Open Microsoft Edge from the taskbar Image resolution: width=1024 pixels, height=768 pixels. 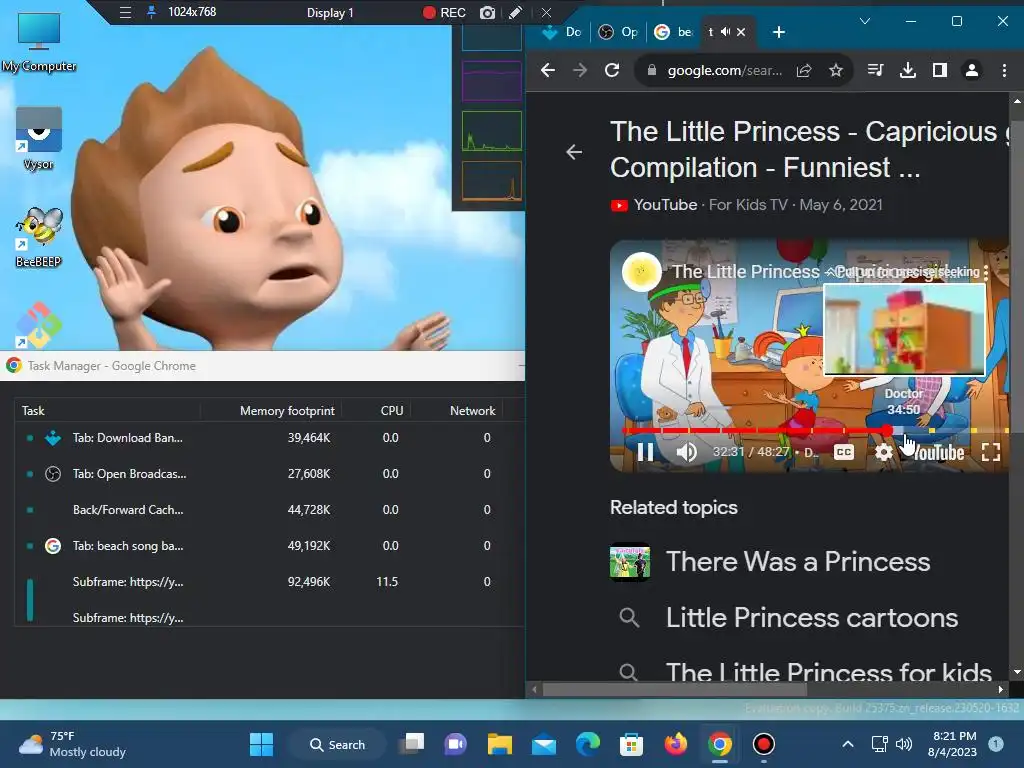(588, 744)
